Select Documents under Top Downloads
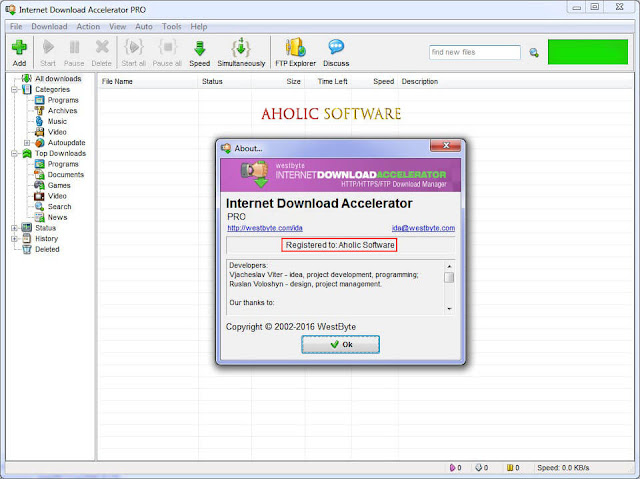Screen dimensions: 640x479 [66, 174]
